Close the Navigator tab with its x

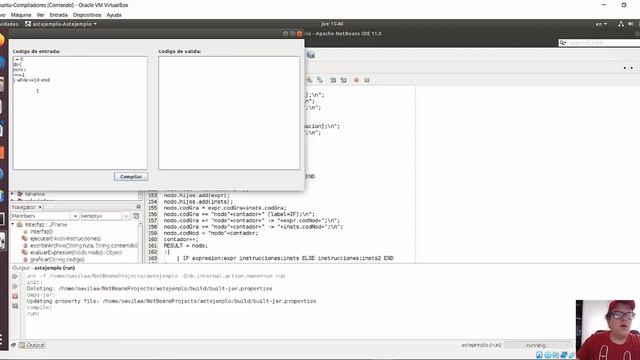[x=40, y=207]
